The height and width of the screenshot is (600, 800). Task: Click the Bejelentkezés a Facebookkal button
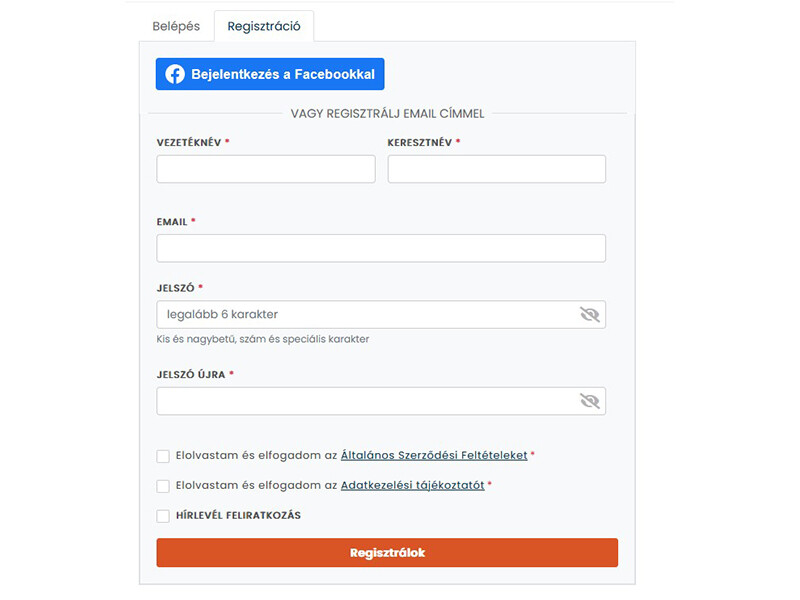click(x=270, y=74)
